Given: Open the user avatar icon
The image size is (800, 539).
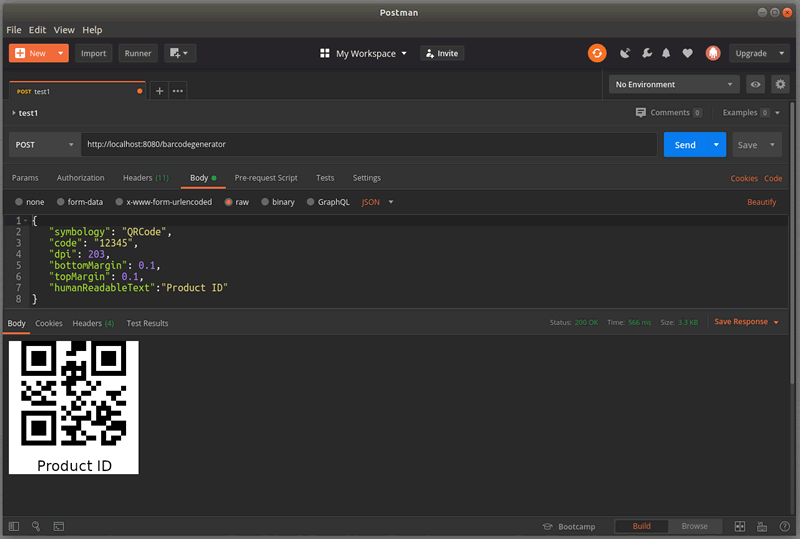Looking at the screenshot, I should coord(713,53).
